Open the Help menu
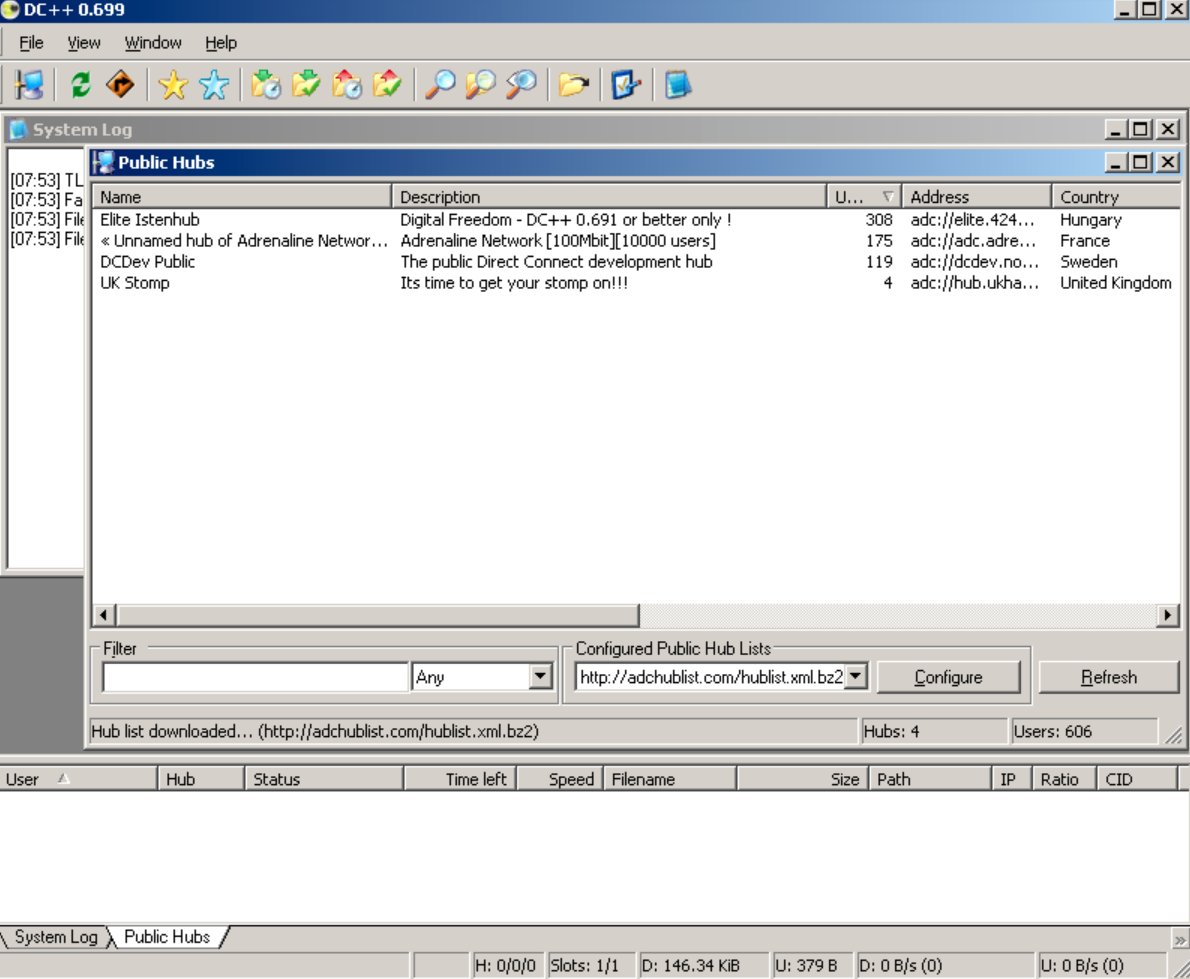 pos(221,42)
